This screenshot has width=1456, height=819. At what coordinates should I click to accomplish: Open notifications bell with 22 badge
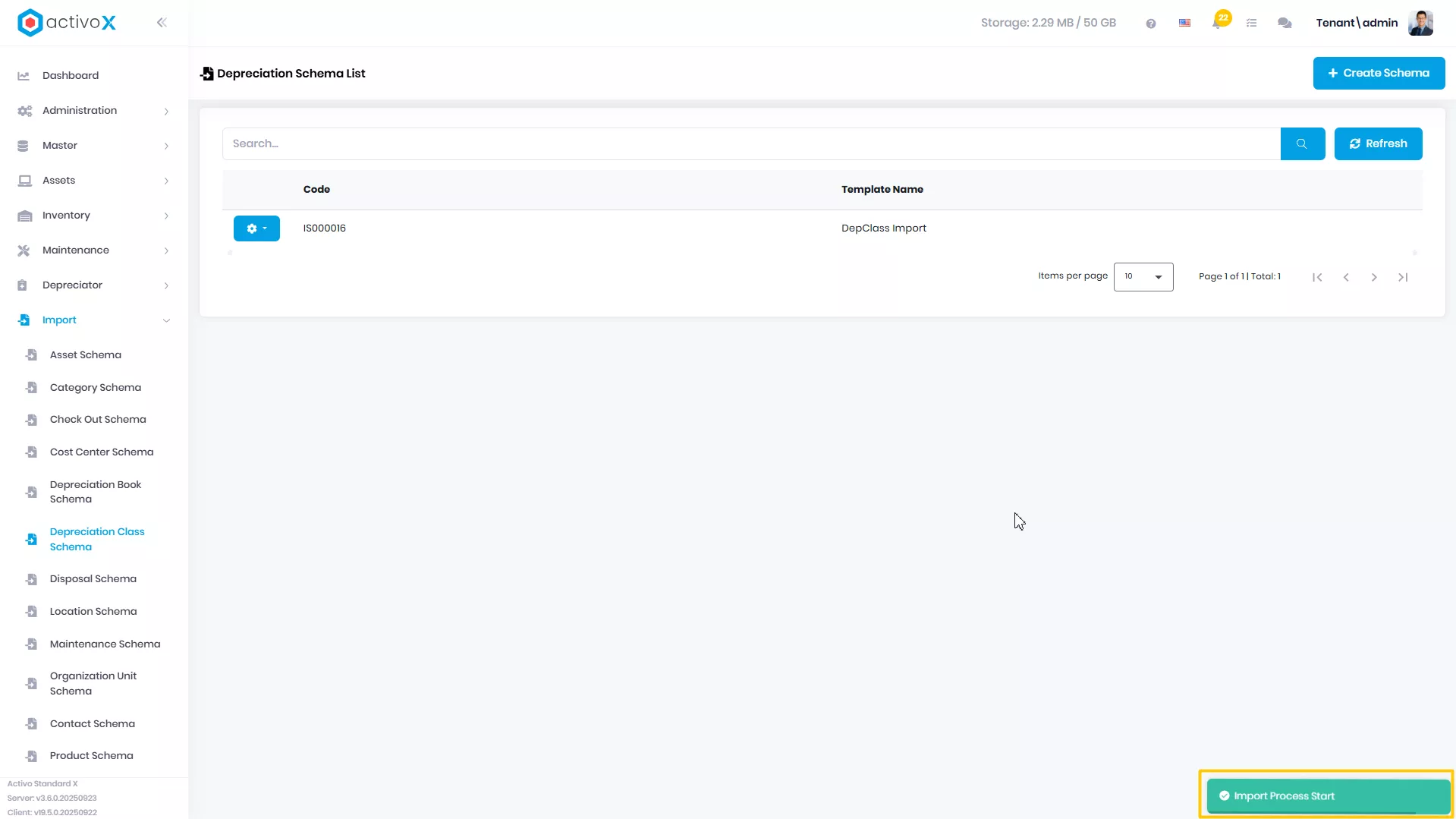click(1219, 21)
